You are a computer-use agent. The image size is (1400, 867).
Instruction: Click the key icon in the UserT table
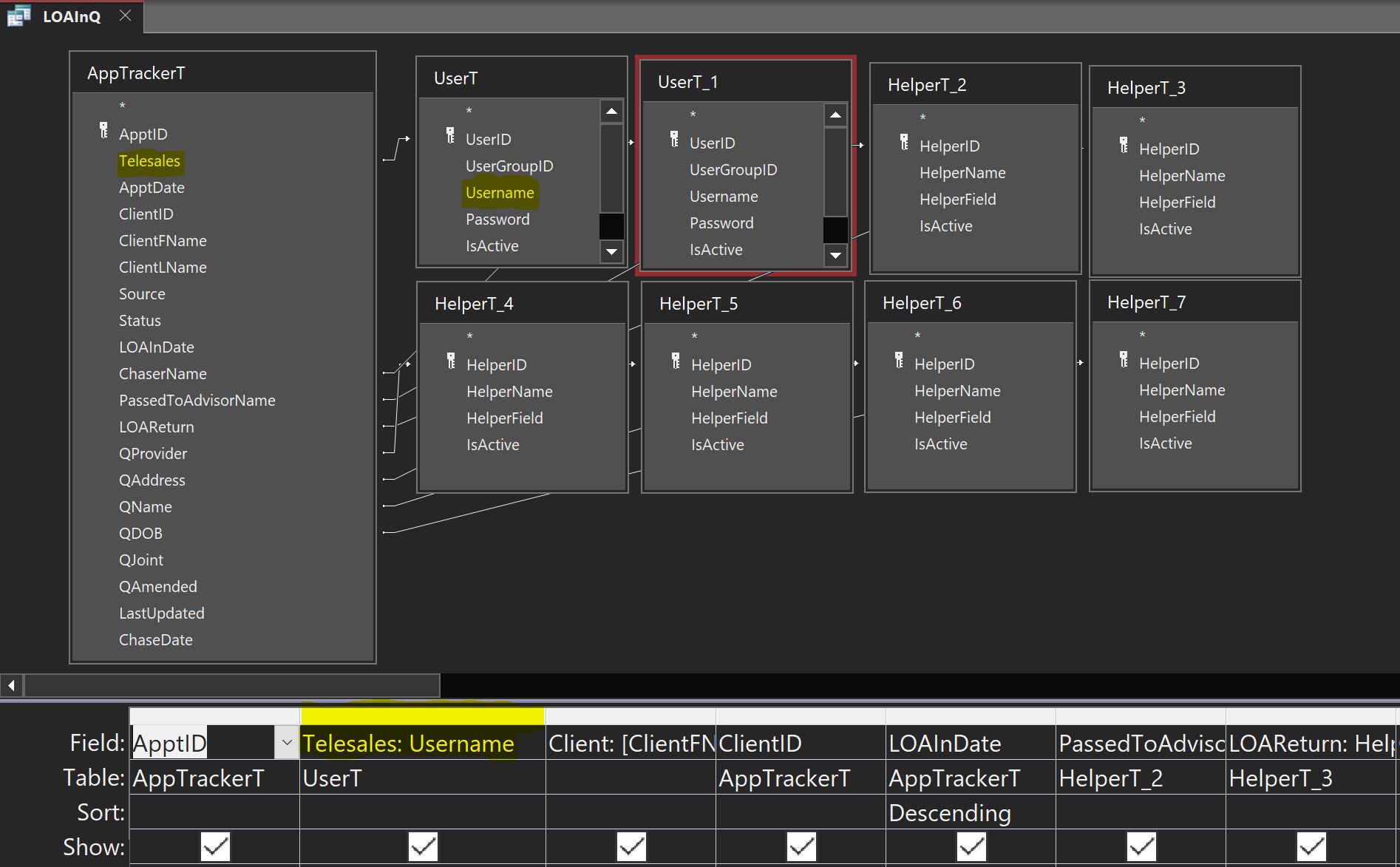(450, 135)
